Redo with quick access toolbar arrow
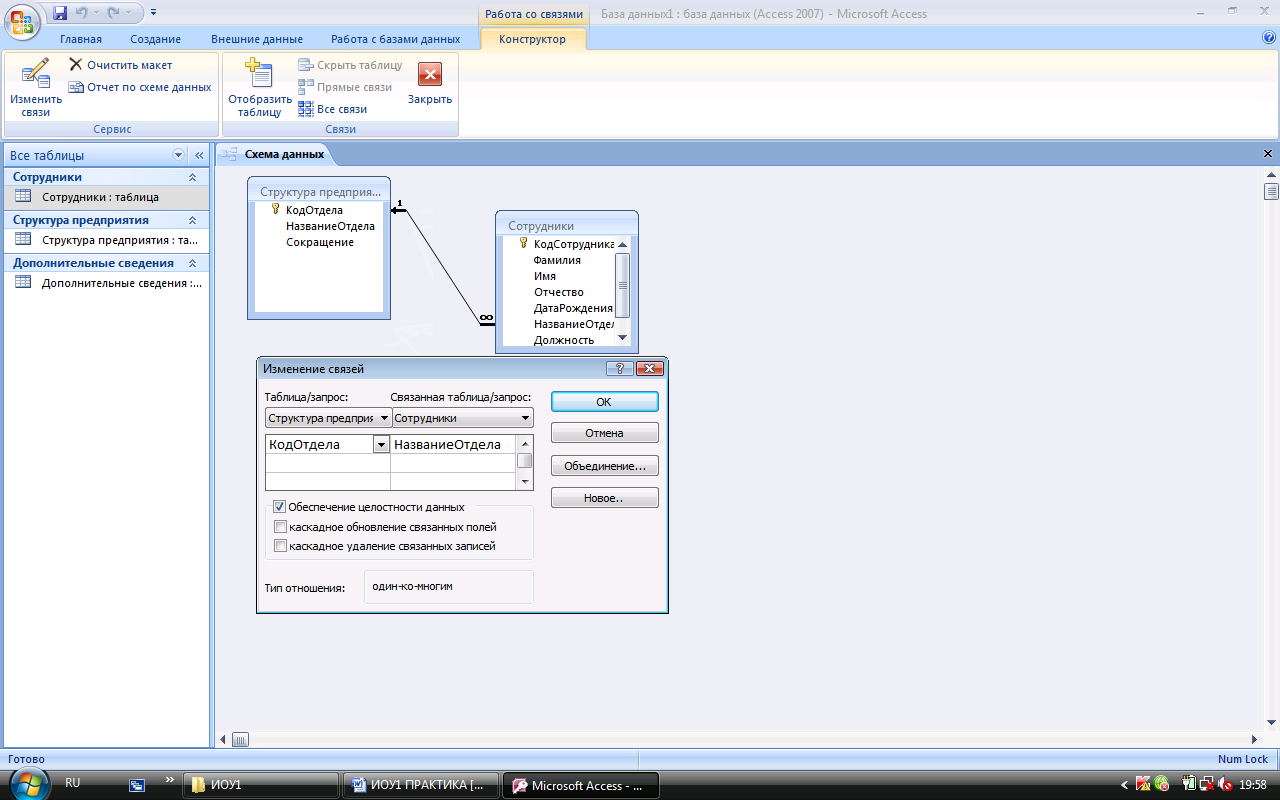This screenshot has width=1280, height=800. click(112, 13)
